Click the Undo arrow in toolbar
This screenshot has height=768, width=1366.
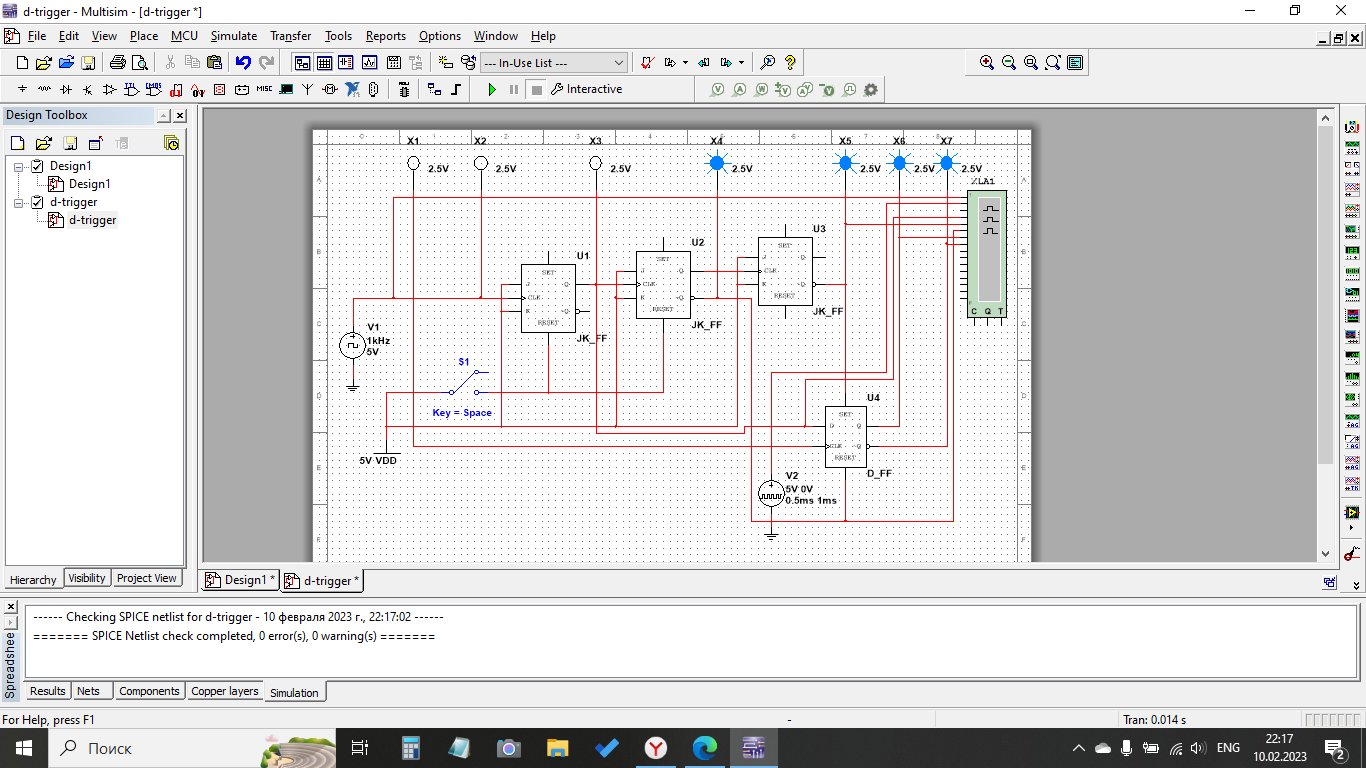point(243,63)
